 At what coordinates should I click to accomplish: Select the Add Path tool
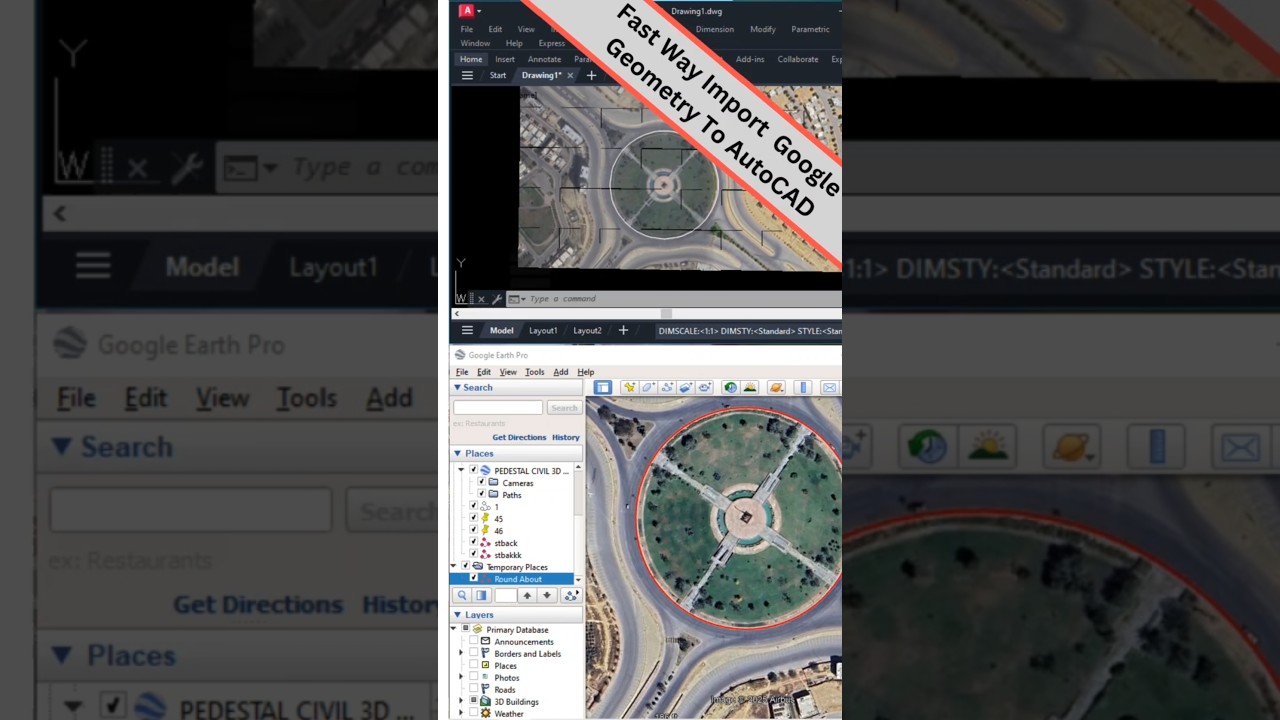(x=667, y=387)
